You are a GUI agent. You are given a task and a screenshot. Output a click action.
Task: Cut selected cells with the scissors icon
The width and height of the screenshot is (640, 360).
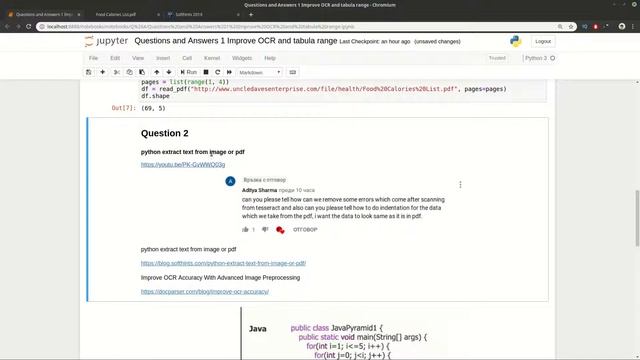point(117,72)
